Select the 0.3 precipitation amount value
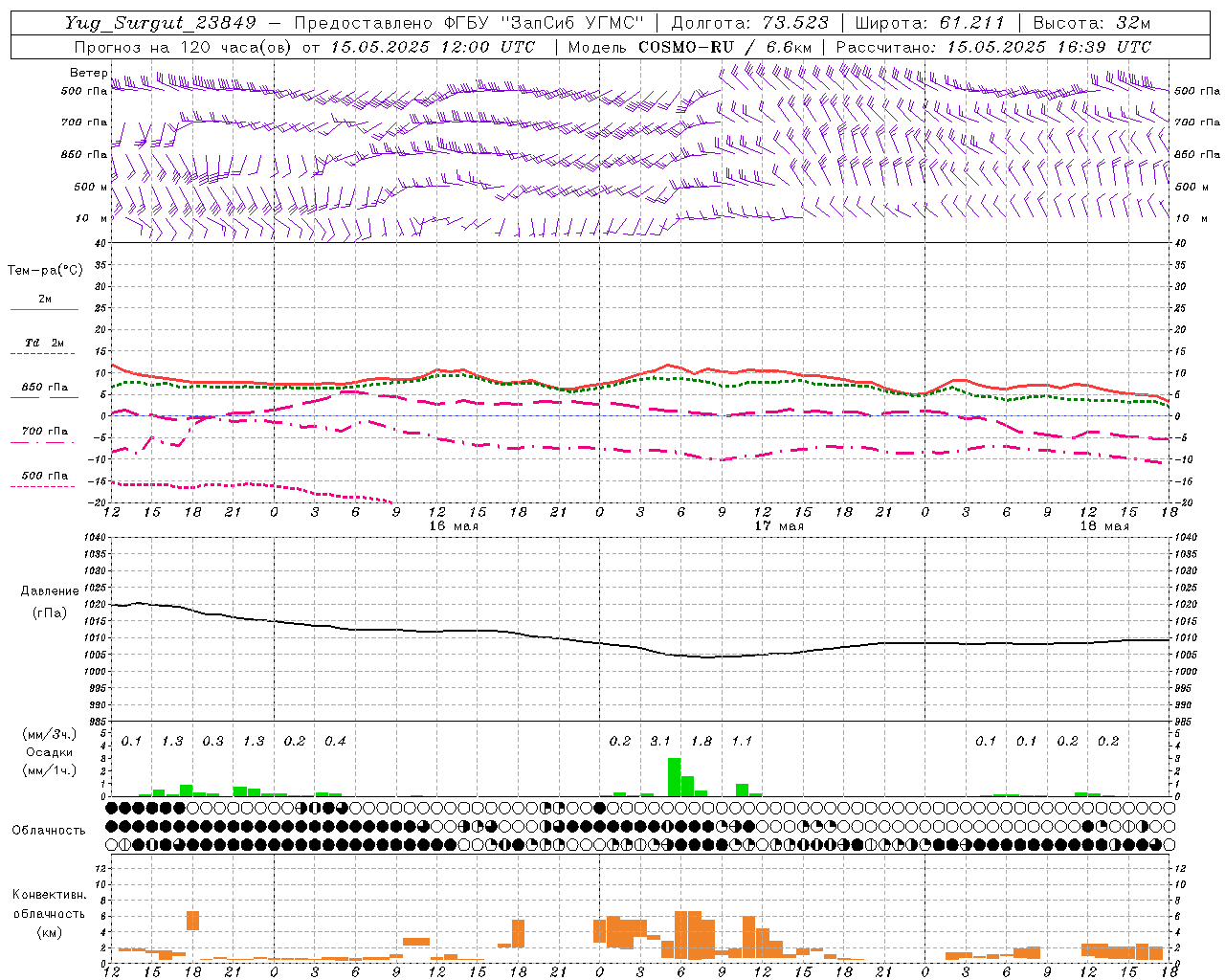The width and height of the screenshot is (1225, 980). point(212,742)
